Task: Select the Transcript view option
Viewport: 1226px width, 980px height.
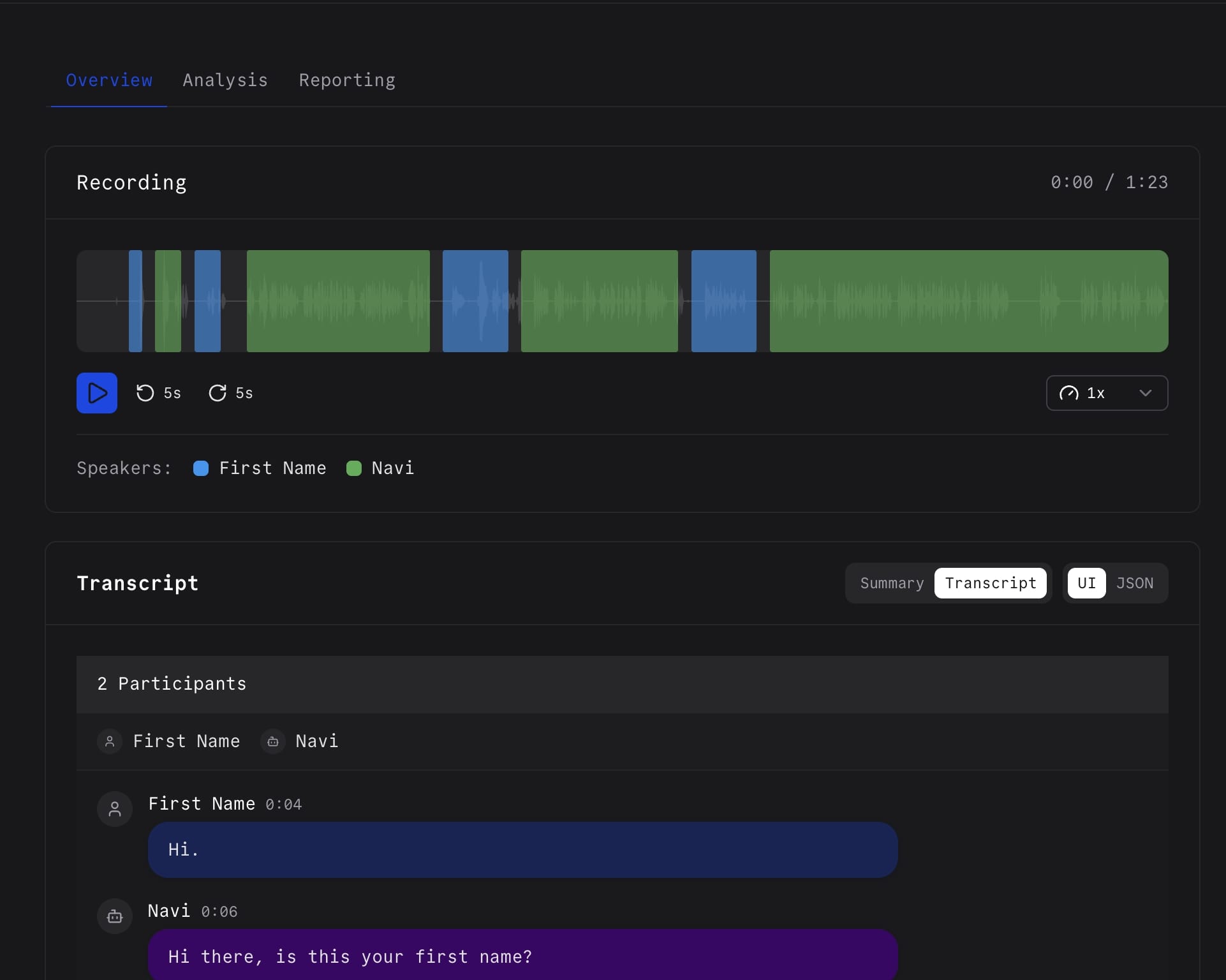Action: (991, 583)
